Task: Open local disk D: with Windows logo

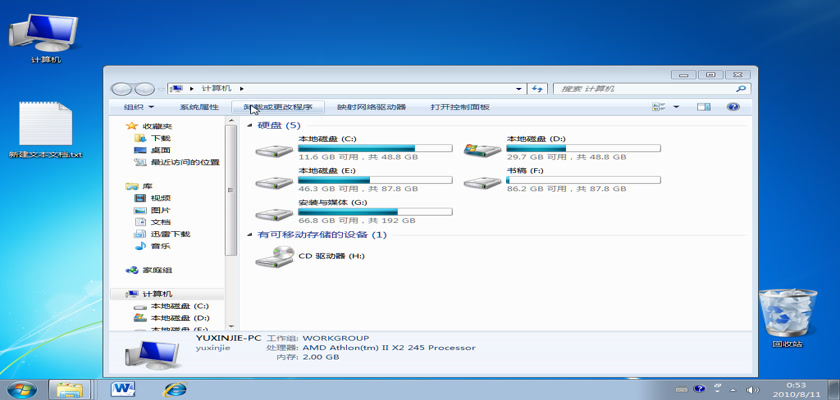Action: [482, 151]
